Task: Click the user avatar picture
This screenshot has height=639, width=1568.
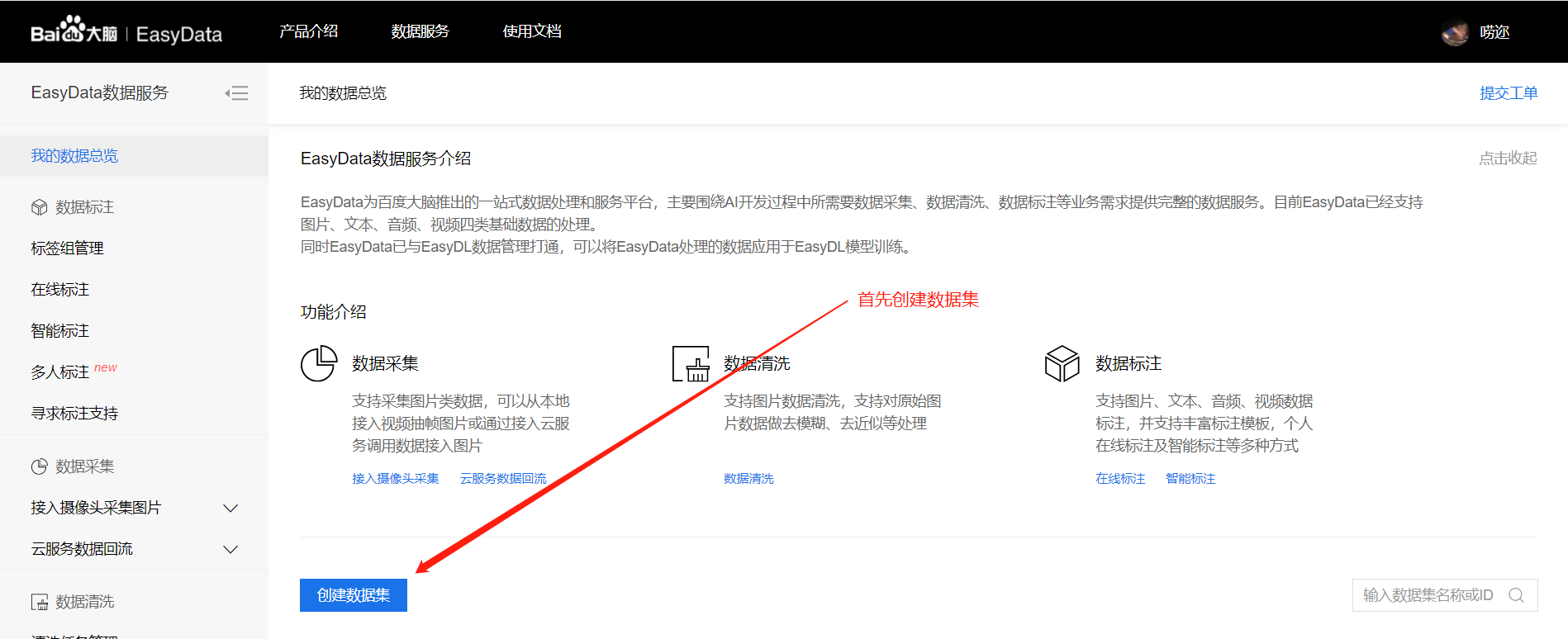Action: click(x=1455, y=32)
